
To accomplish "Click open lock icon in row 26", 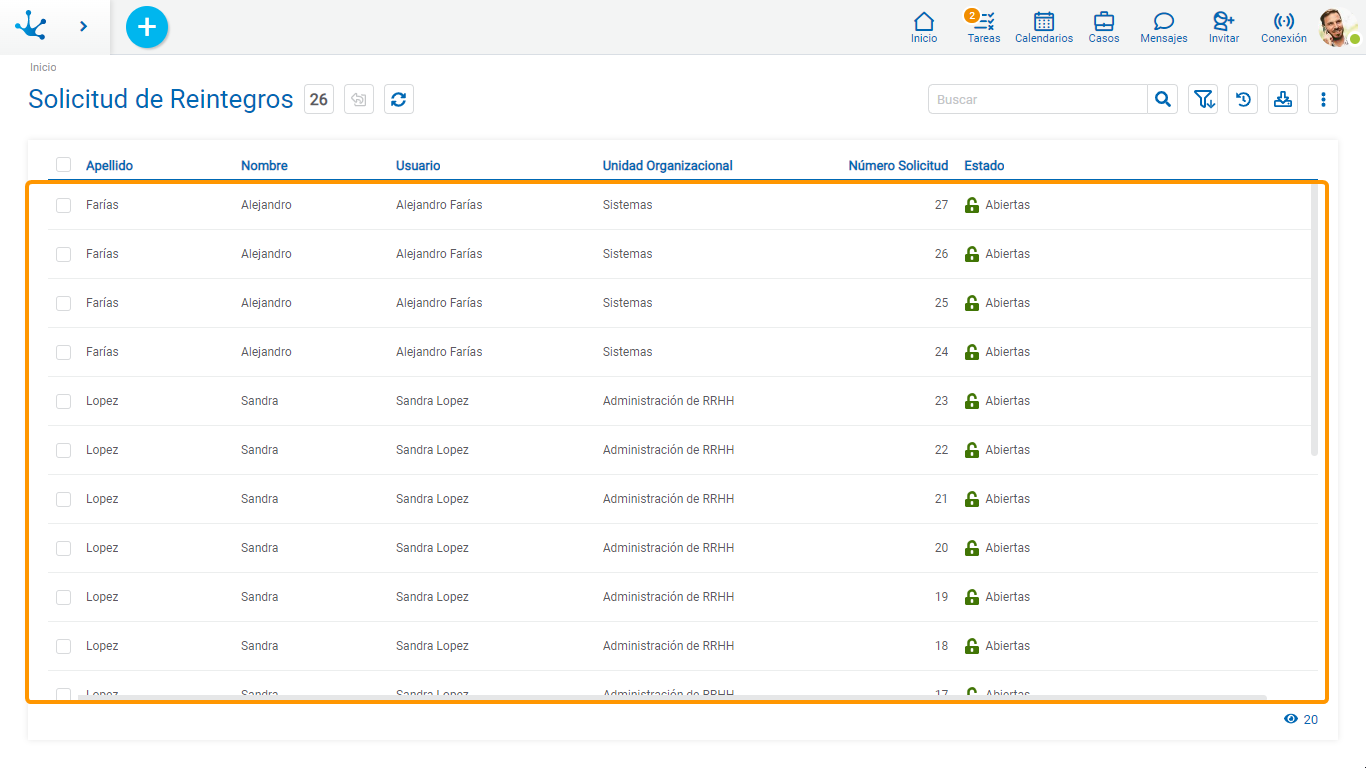I will pyautogui.click(x=971, y=254).
